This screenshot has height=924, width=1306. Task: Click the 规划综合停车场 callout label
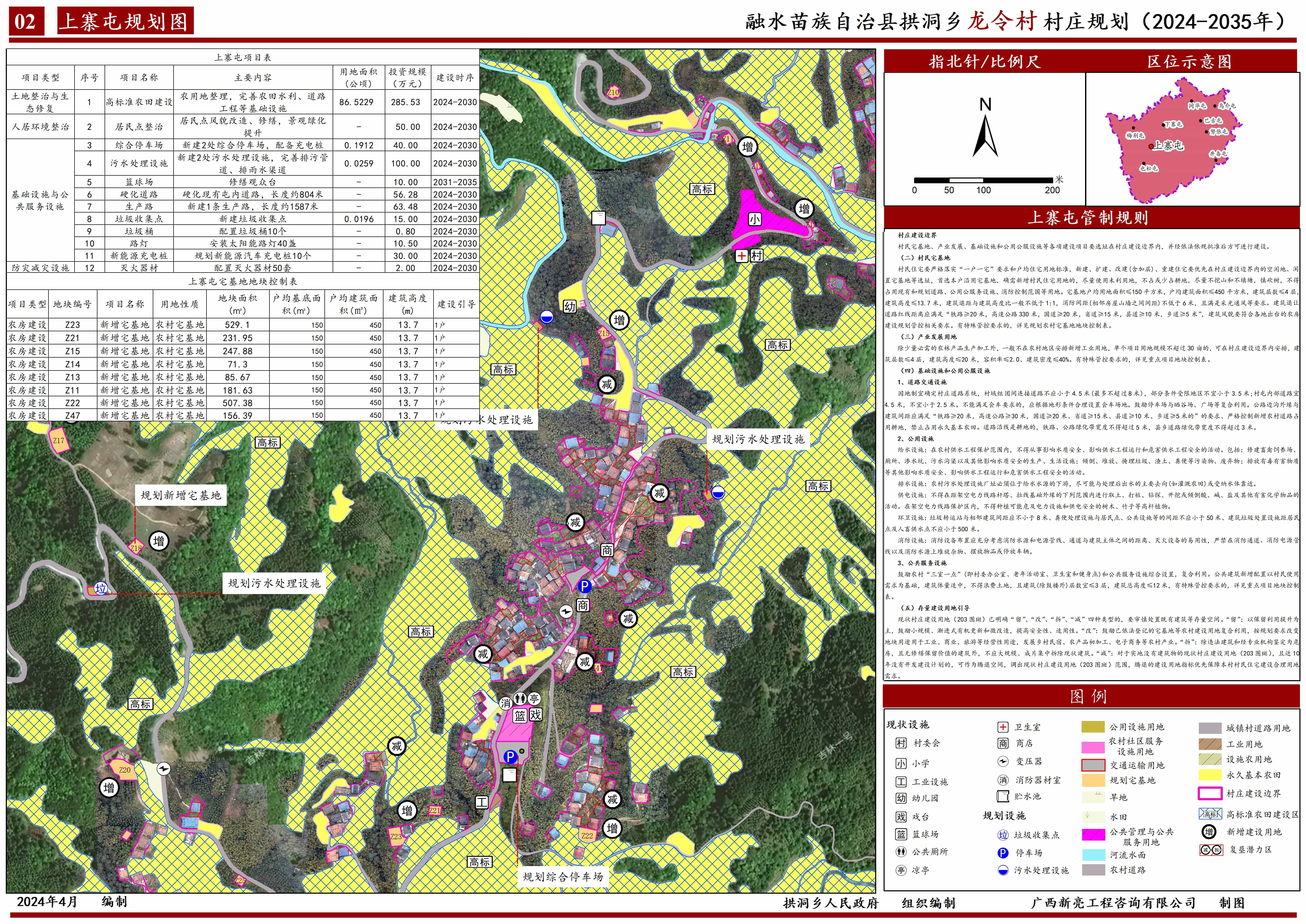click(563, 877)
